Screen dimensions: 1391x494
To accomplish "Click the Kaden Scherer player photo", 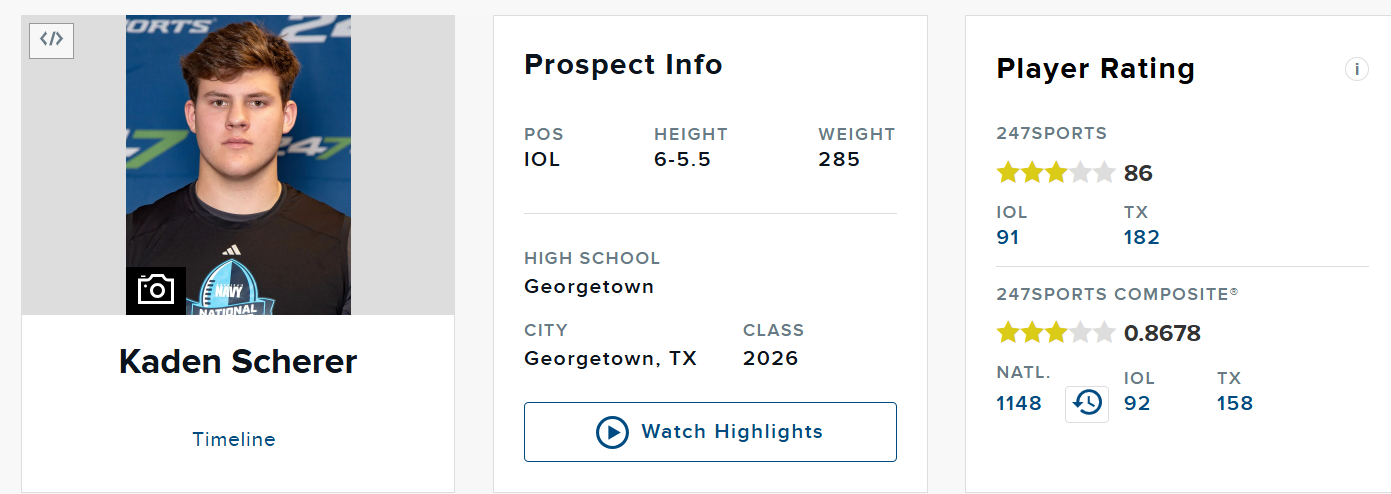I will pyautogui.click(x=238, y=165).
